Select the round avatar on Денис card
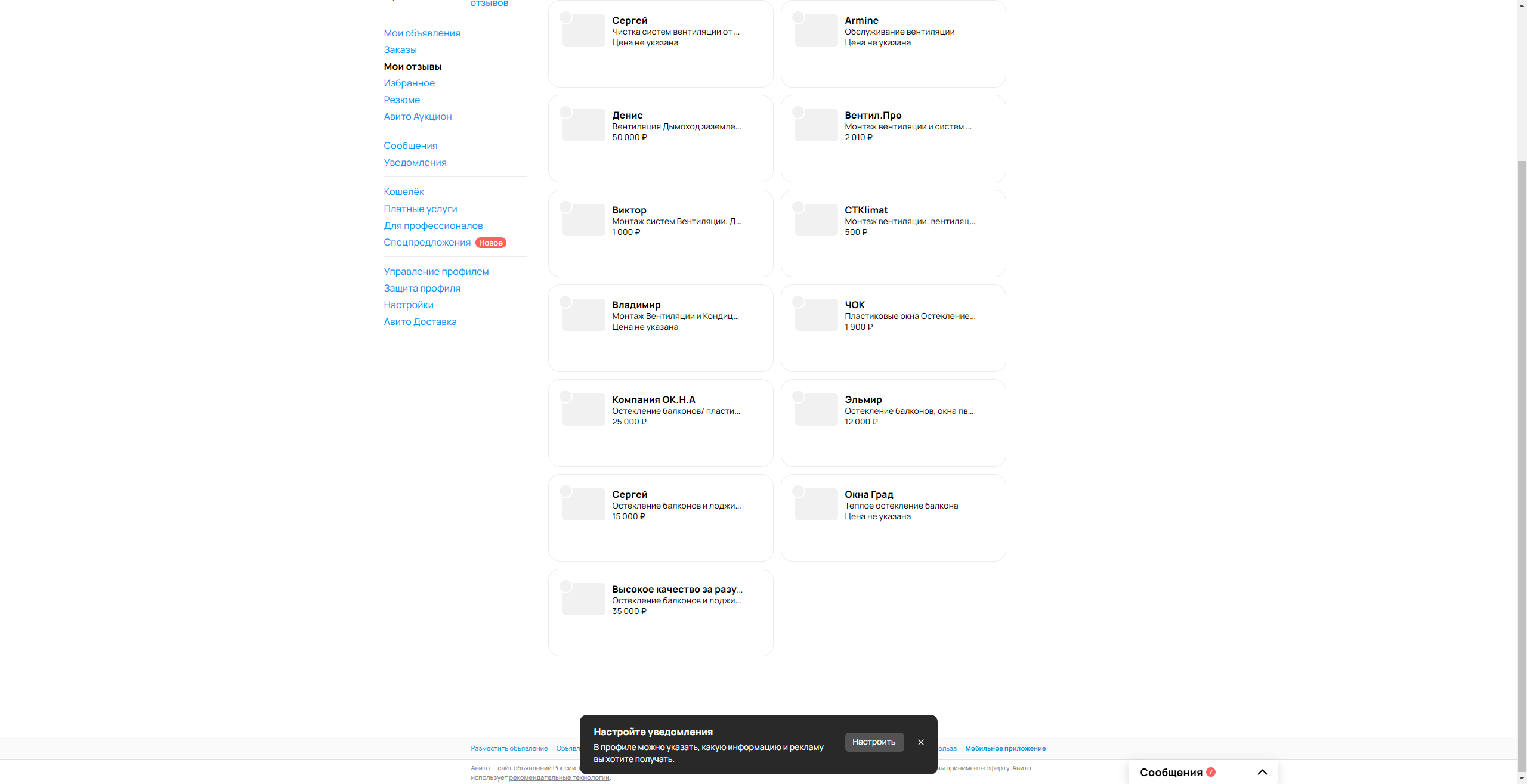The image size is (1527, 784). click(565, 112)
